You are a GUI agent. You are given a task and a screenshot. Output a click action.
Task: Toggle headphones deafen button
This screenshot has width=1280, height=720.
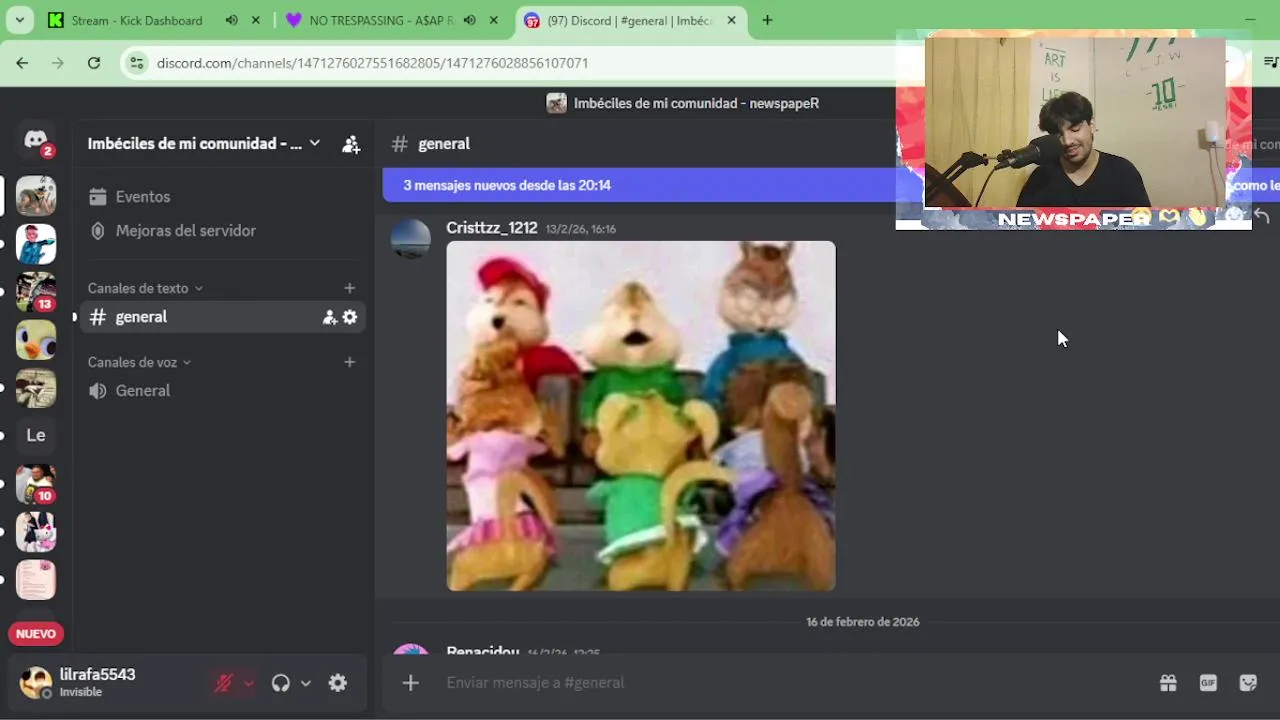(x=281, y=683)
